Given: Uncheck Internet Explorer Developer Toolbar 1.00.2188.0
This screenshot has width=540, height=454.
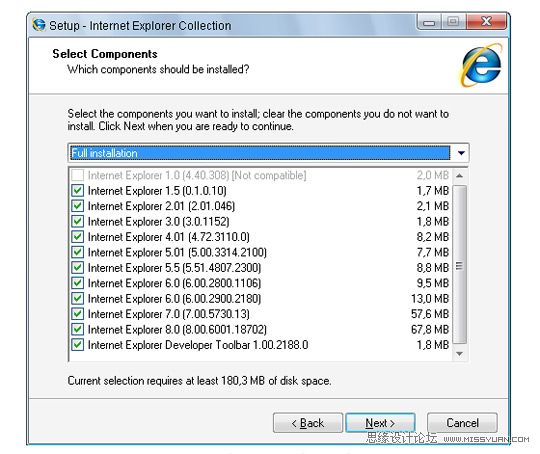Looking at the screenshot, I should (x=77, y=345).
